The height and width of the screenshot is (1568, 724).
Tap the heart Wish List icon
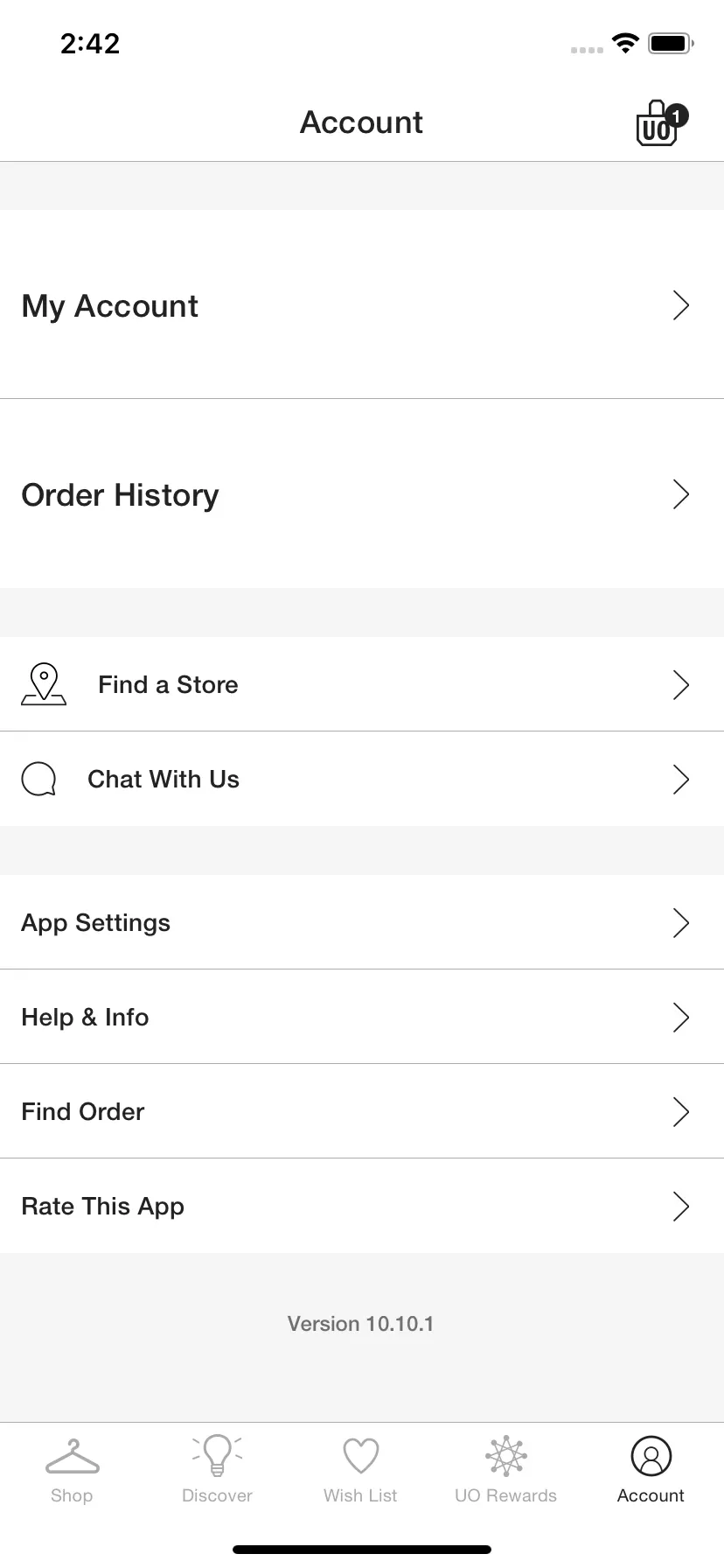pos(361,1456)
